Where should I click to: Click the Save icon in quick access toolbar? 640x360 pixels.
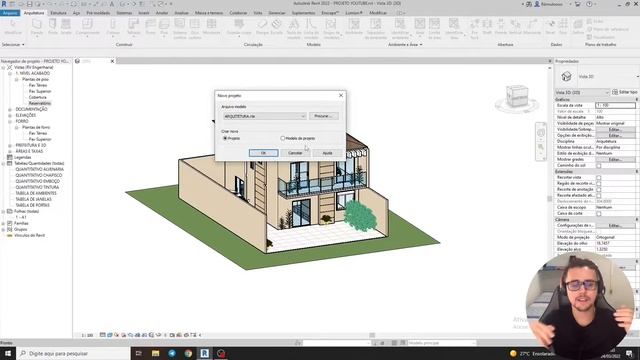[29, 4]
